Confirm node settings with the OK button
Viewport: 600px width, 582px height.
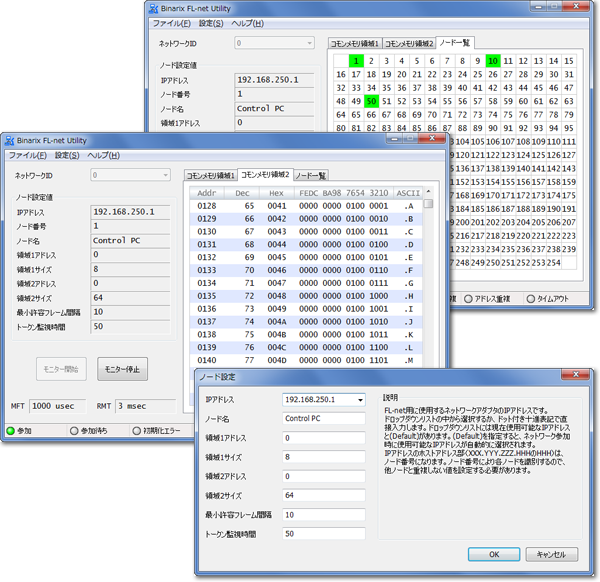(x=493, y=554)
